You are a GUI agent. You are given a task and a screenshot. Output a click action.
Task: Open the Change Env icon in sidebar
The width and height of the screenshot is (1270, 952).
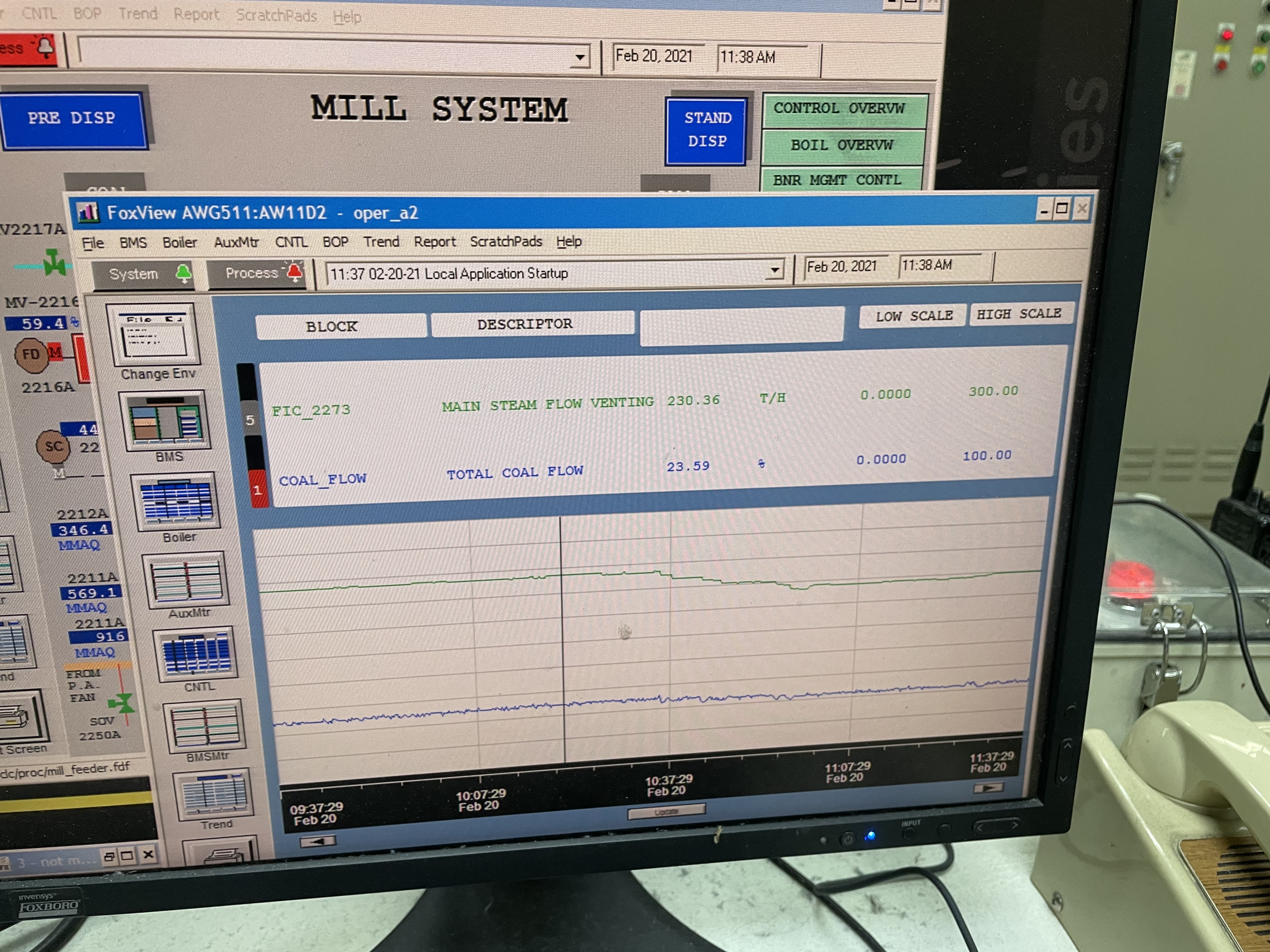(154, 335)
